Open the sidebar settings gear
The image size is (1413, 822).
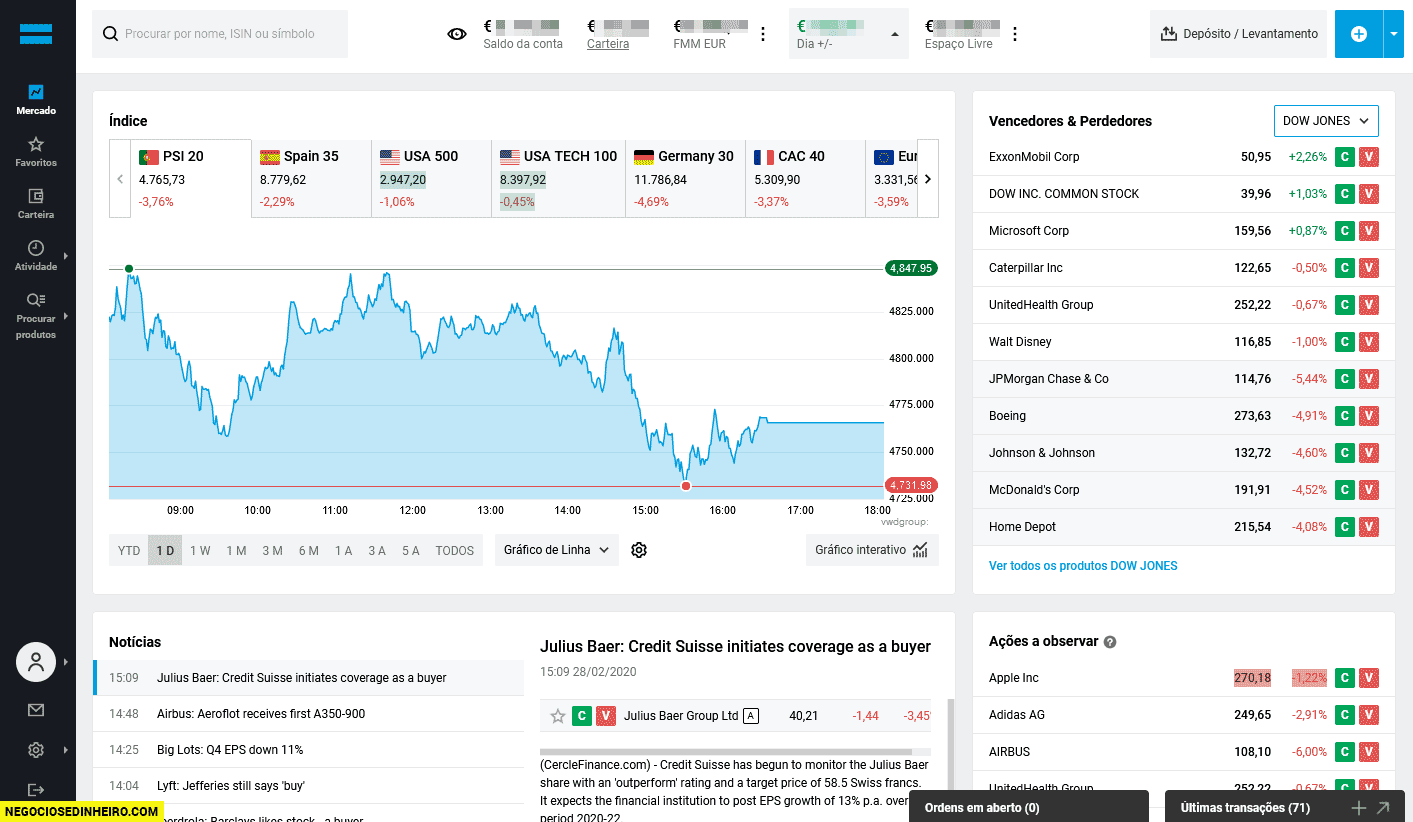click(x=36, y=750)
